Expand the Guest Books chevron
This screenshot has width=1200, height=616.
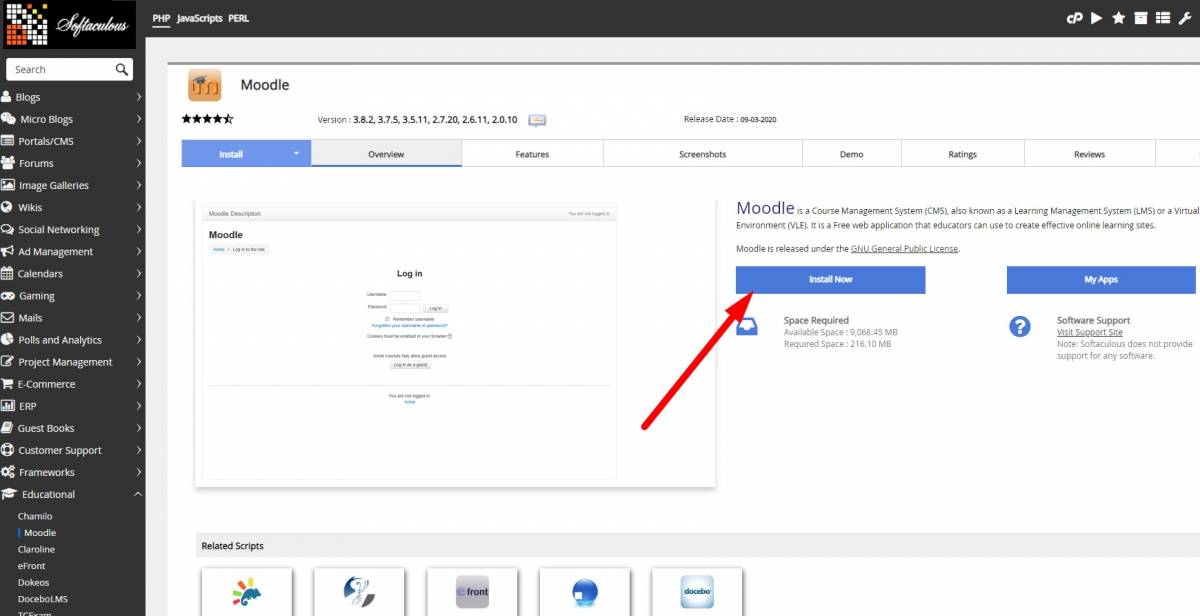[138, 428]
